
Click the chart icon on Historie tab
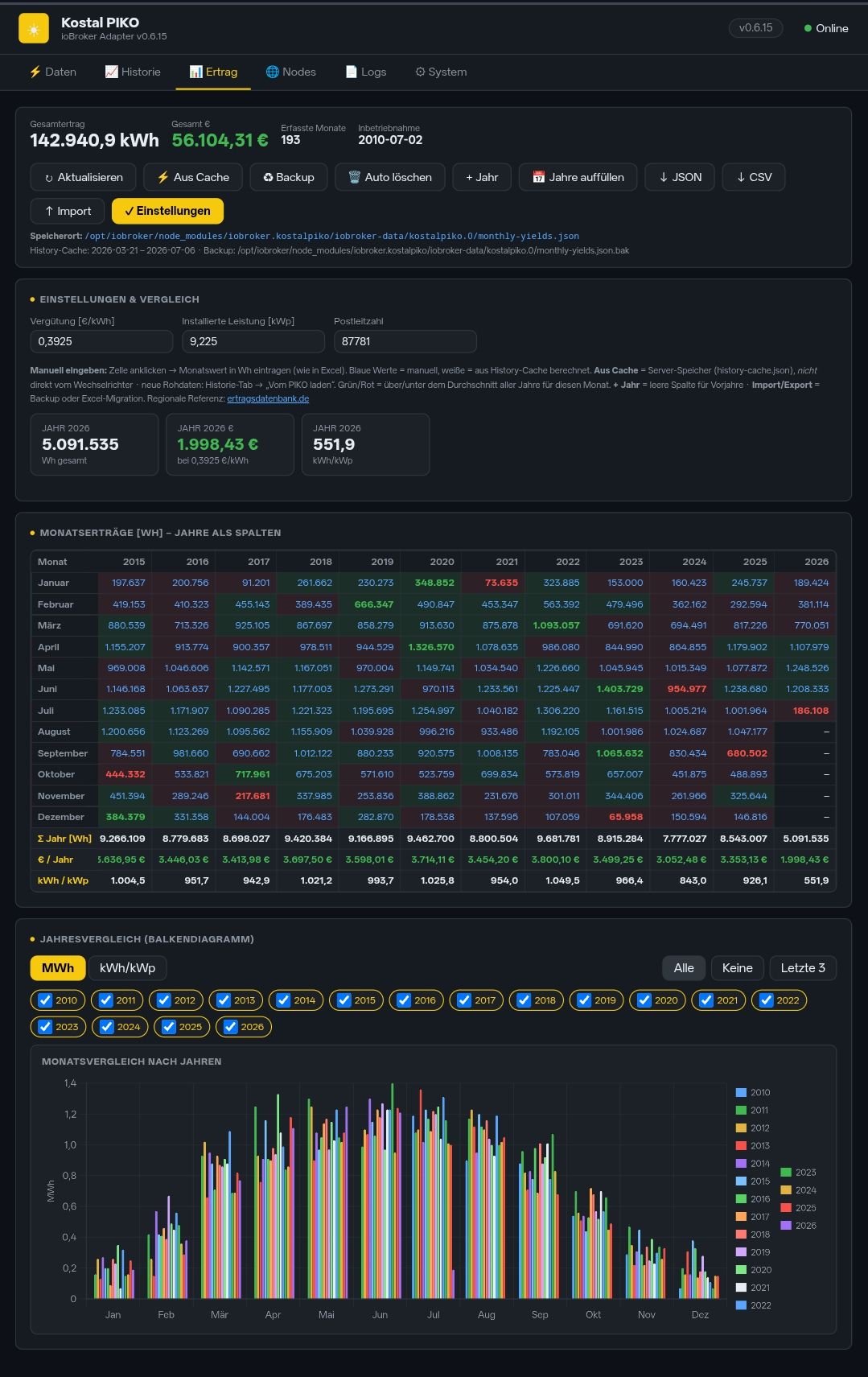point(111,72)
